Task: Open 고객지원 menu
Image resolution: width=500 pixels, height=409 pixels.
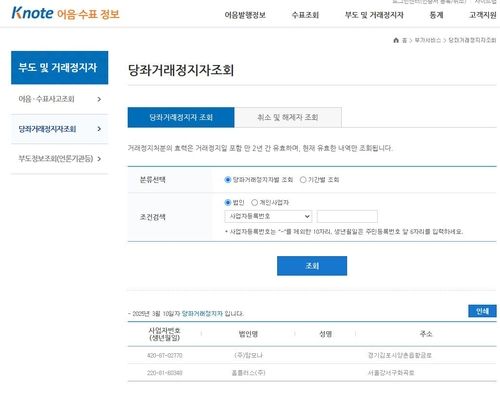Action: 483,15
